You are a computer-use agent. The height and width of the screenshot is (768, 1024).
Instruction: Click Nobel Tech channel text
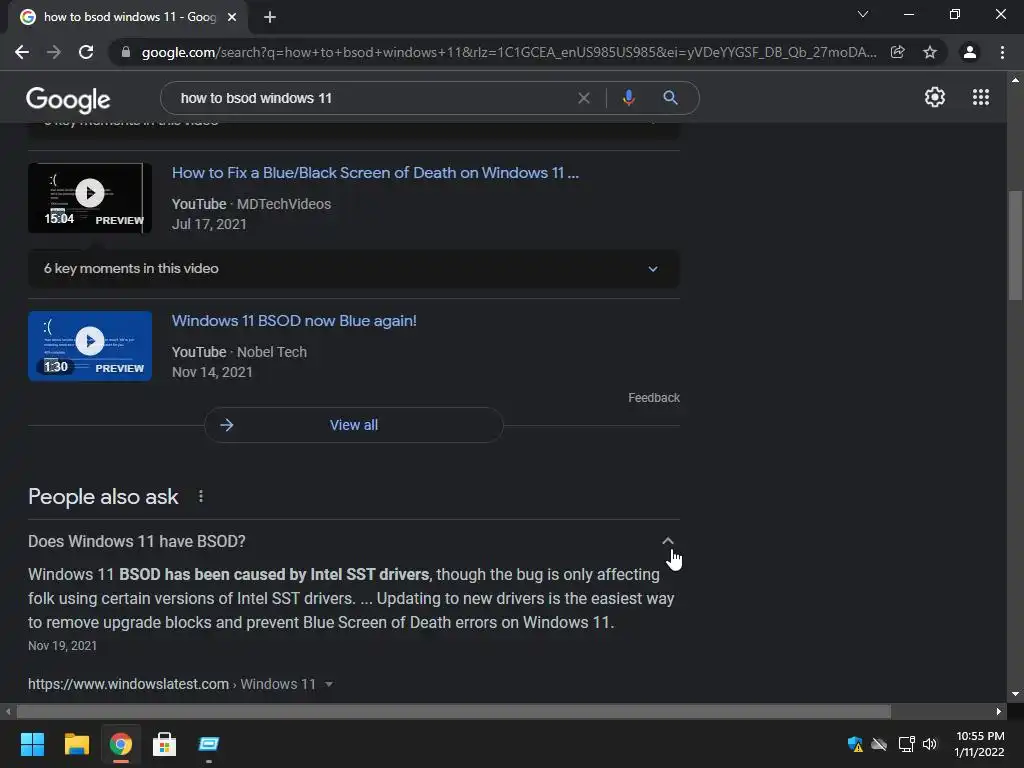pos(272,352)
